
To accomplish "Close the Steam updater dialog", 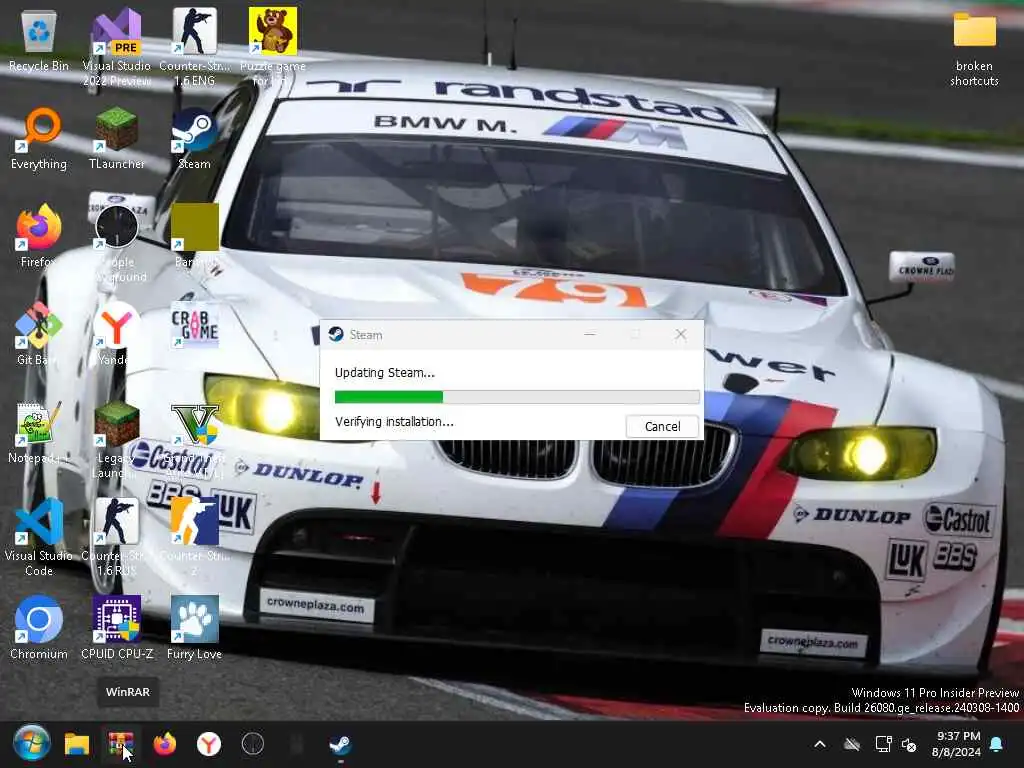I will pos(680,334).
